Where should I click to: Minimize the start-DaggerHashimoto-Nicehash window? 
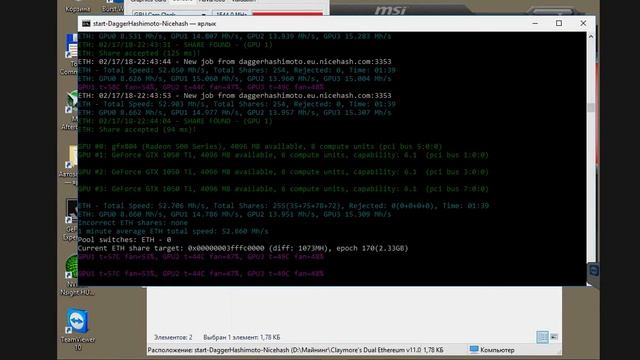point(535,23)
